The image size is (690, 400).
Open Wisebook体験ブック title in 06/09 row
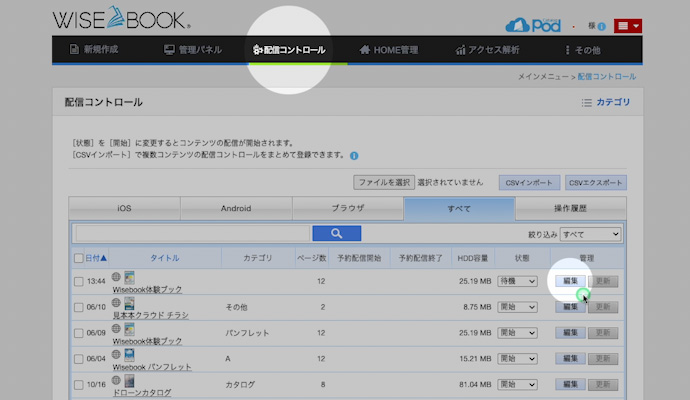(147, 341)
